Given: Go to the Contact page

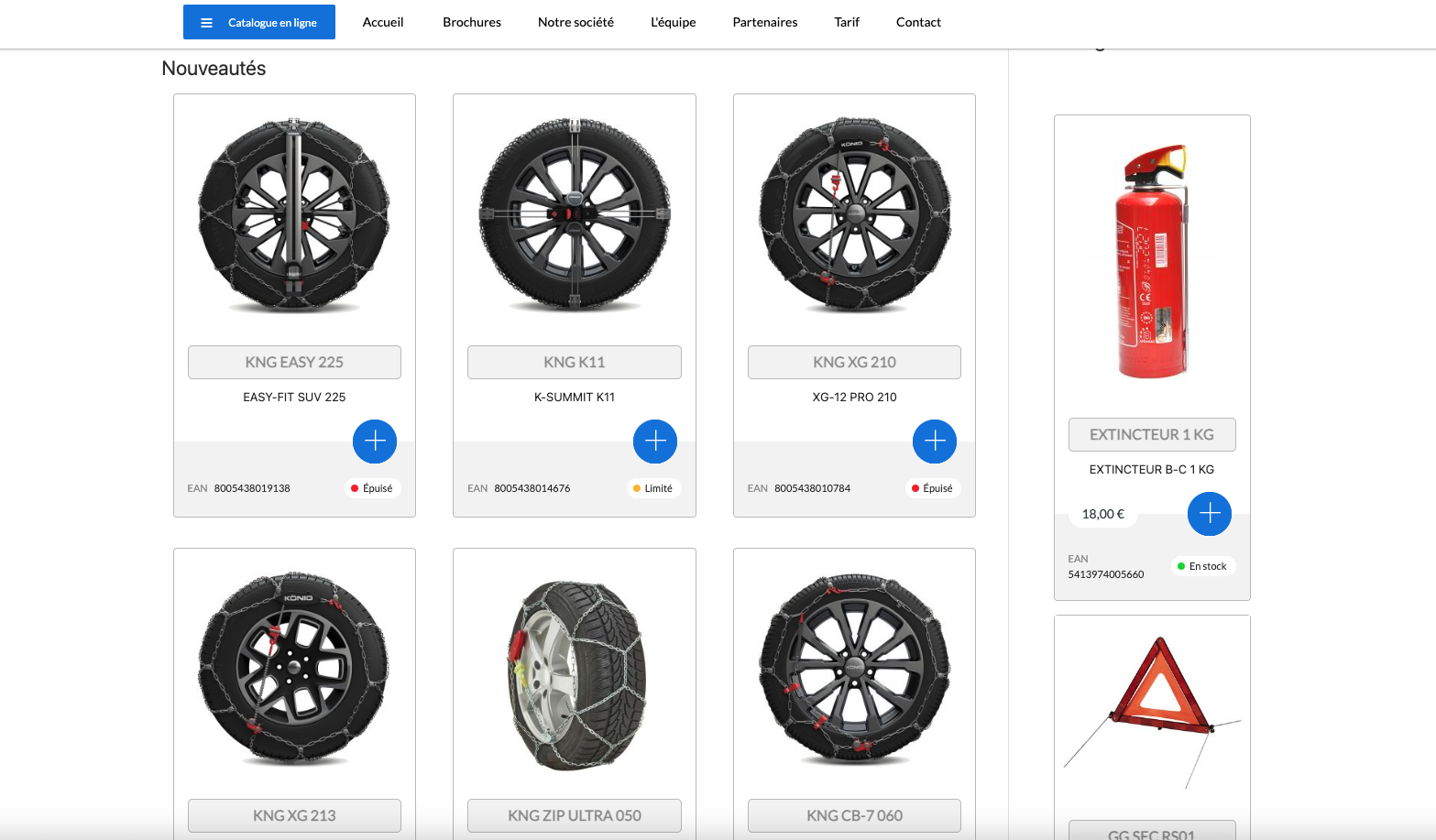Looking at the screenshot, I should pos(918,22).
